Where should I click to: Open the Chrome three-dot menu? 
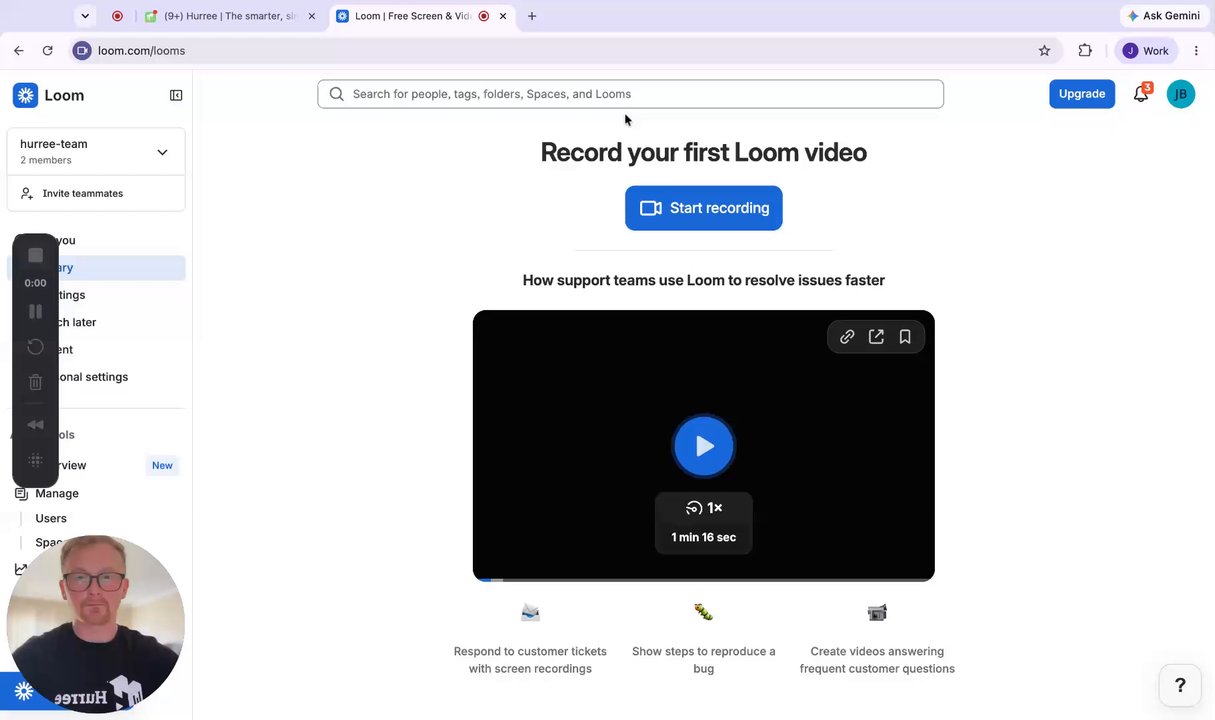click(1196, 51)
